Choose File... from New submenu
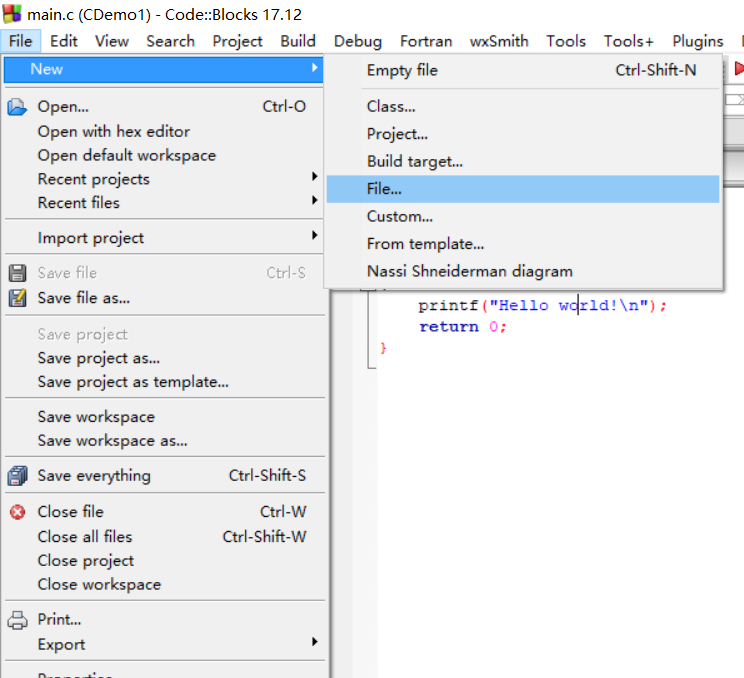The width and height of the screenshot is (744, 678). point(523,189)
